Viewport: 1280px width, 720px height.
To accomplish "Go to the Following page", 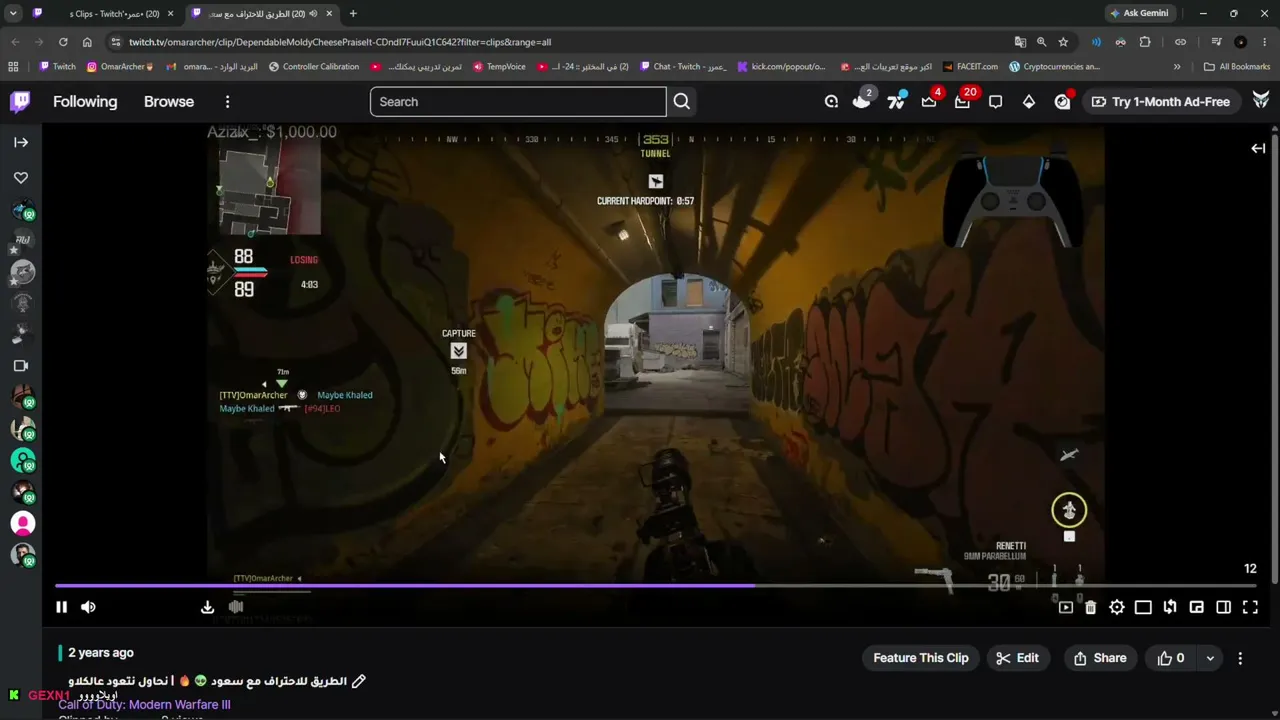I will point(85,102).
